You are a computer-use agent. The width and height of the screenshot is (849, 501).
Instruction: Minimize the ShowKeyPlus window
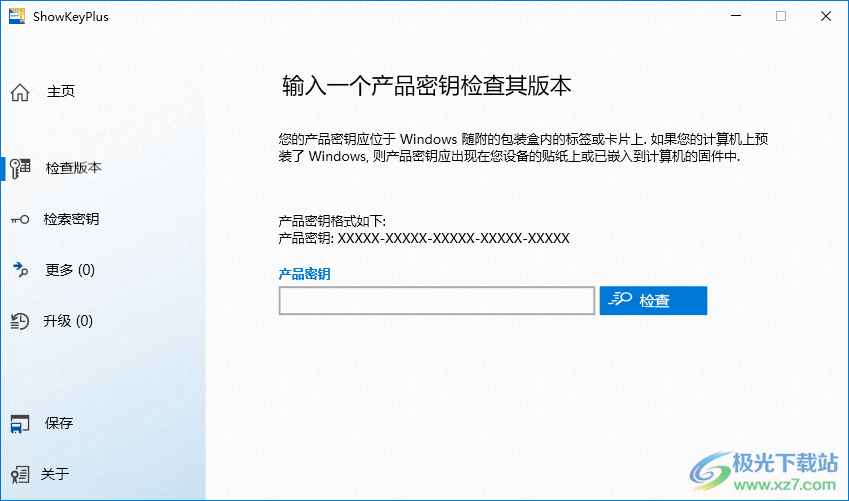click(736, 16)
